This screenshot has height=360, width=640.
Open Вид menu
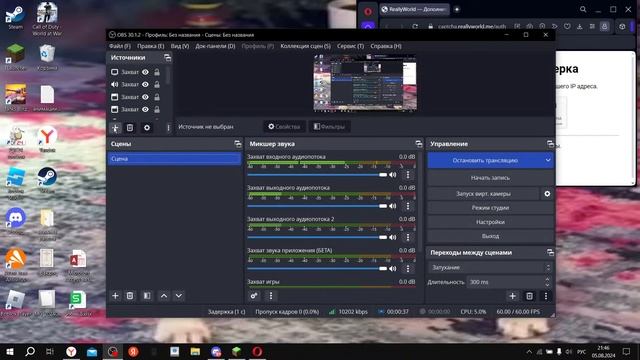pos(180,46)
